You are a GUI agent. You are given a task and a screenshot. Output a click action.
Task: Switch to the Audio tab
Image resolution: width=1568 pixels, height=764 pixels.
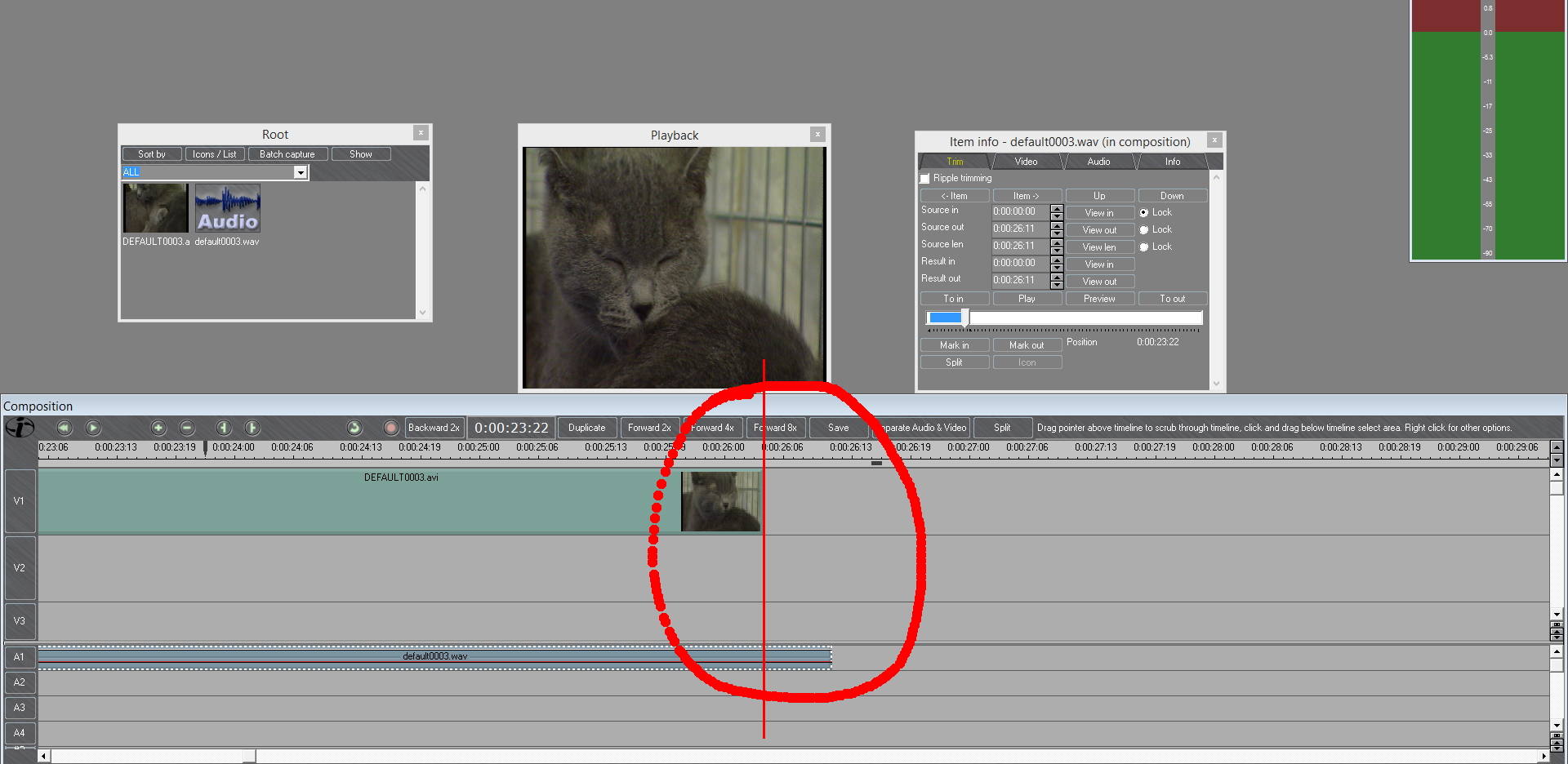pyautogui.click(x=1099, y=162)
